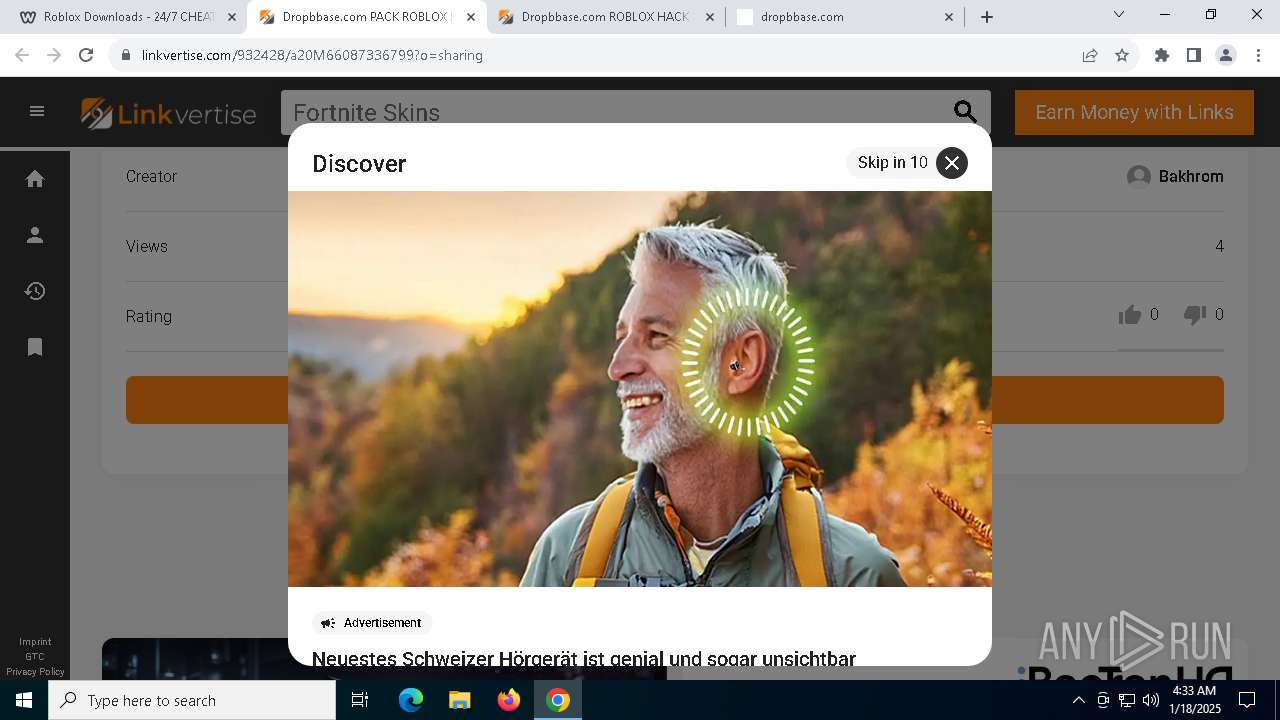1280x720 pixels.
Task: Open the Imprint link
Action: pos(35,642)
